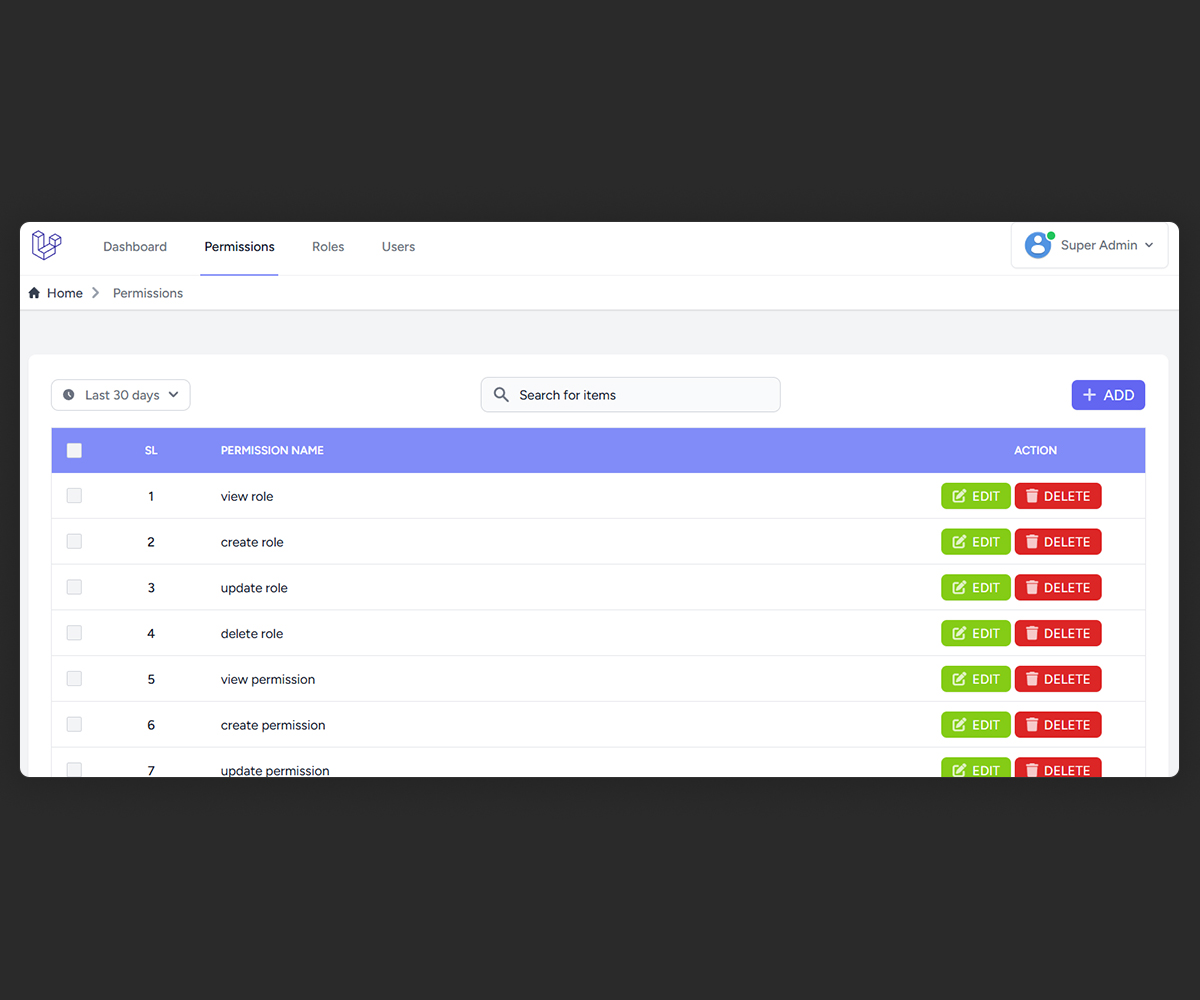Image resolution: width=1200 pixels, height=1000 pixels.
Task: Click the clock icon beside Last 30 days
Action: coord(69,395)
